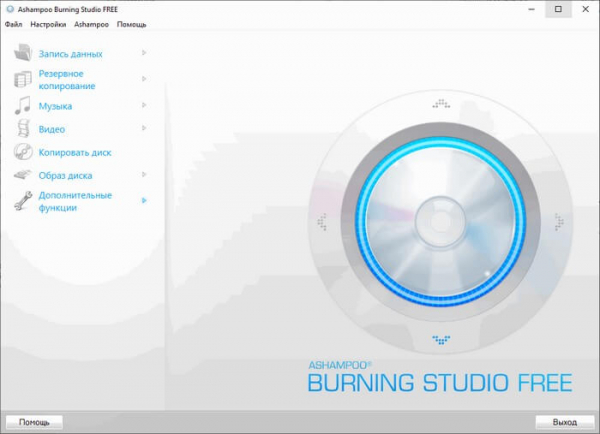The width and height of the screenshot is (600, 434).
Task: Open the Файл menu
Action: coord(13,24)
